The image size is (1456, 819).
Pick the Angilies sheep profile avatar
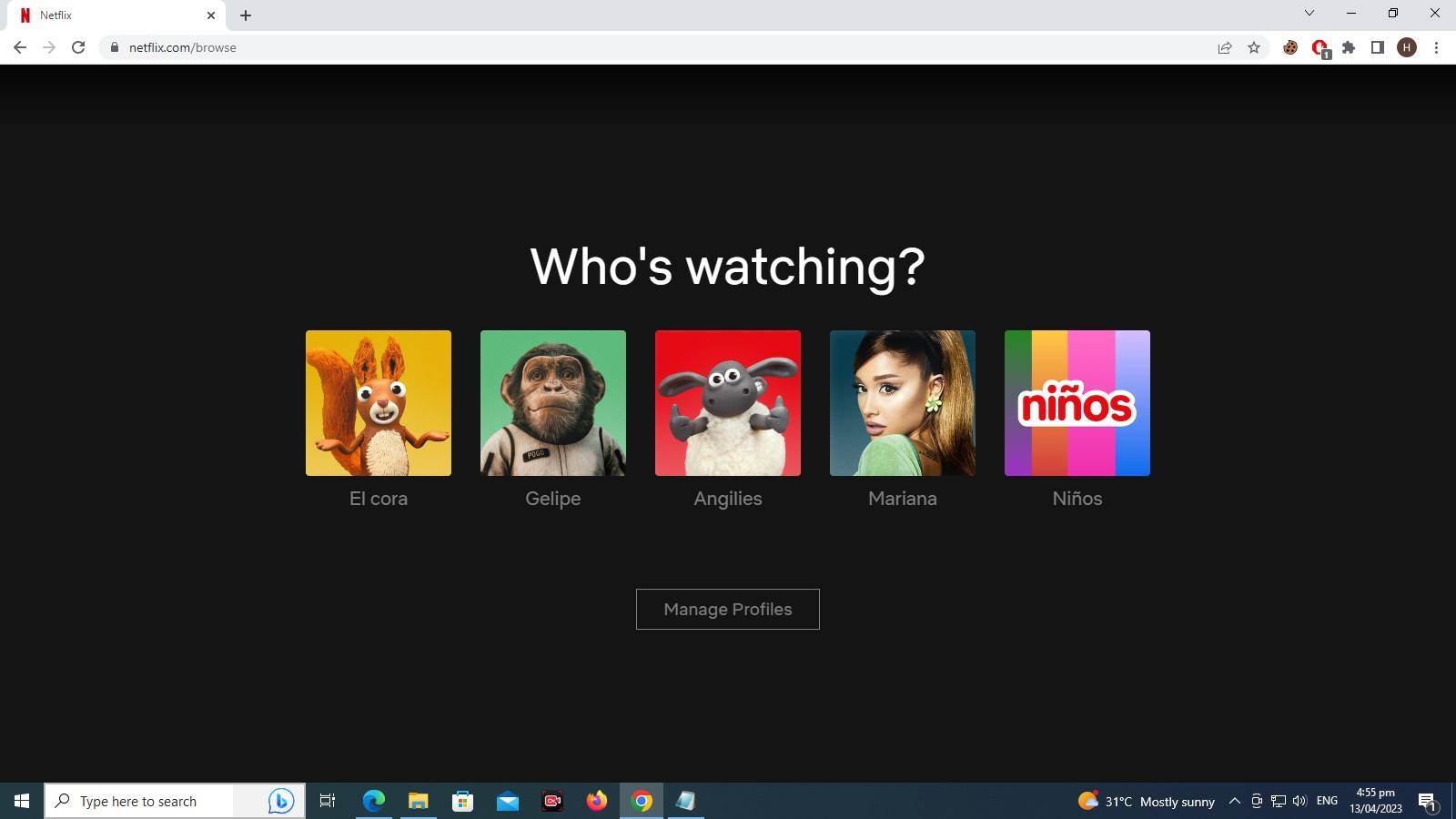point(728,403)
